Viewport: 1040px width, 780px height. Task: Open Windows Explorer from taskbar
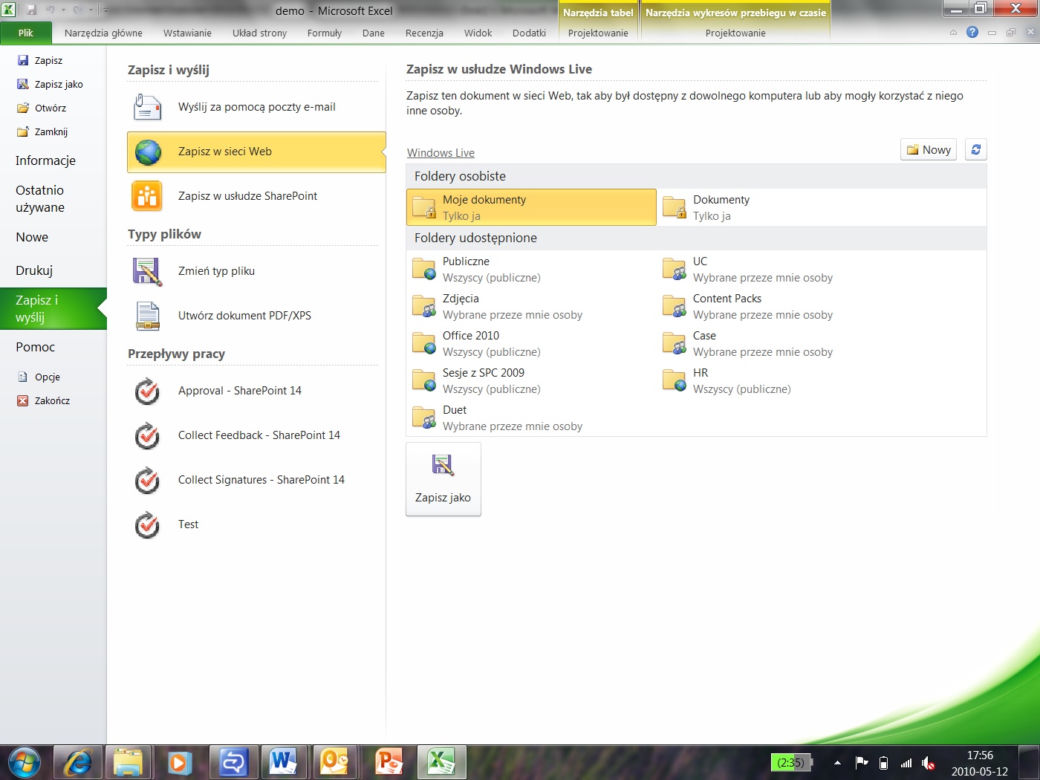point(129,762)
